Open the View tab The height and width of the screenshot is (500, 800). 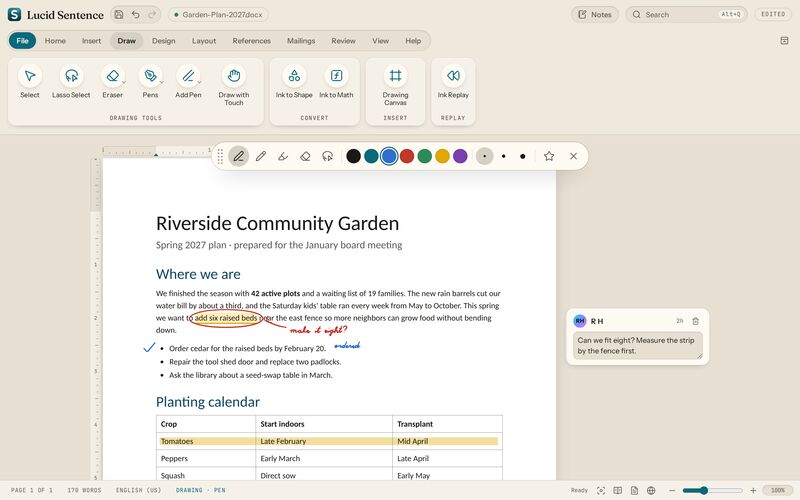point(380,41)
